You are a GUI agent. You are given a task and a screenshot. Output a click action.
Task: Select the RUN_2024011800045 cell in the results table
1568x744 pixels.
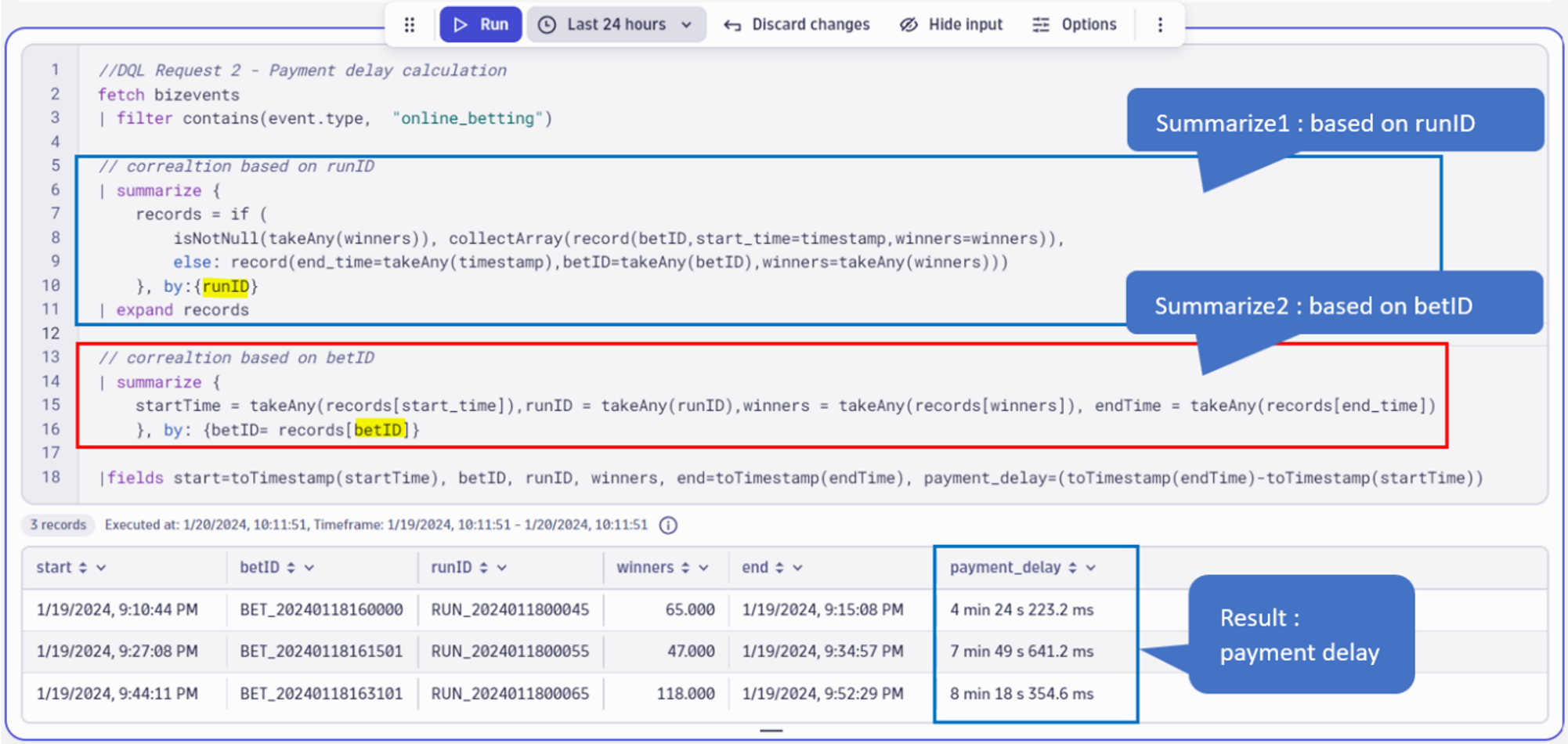point(510,610)
